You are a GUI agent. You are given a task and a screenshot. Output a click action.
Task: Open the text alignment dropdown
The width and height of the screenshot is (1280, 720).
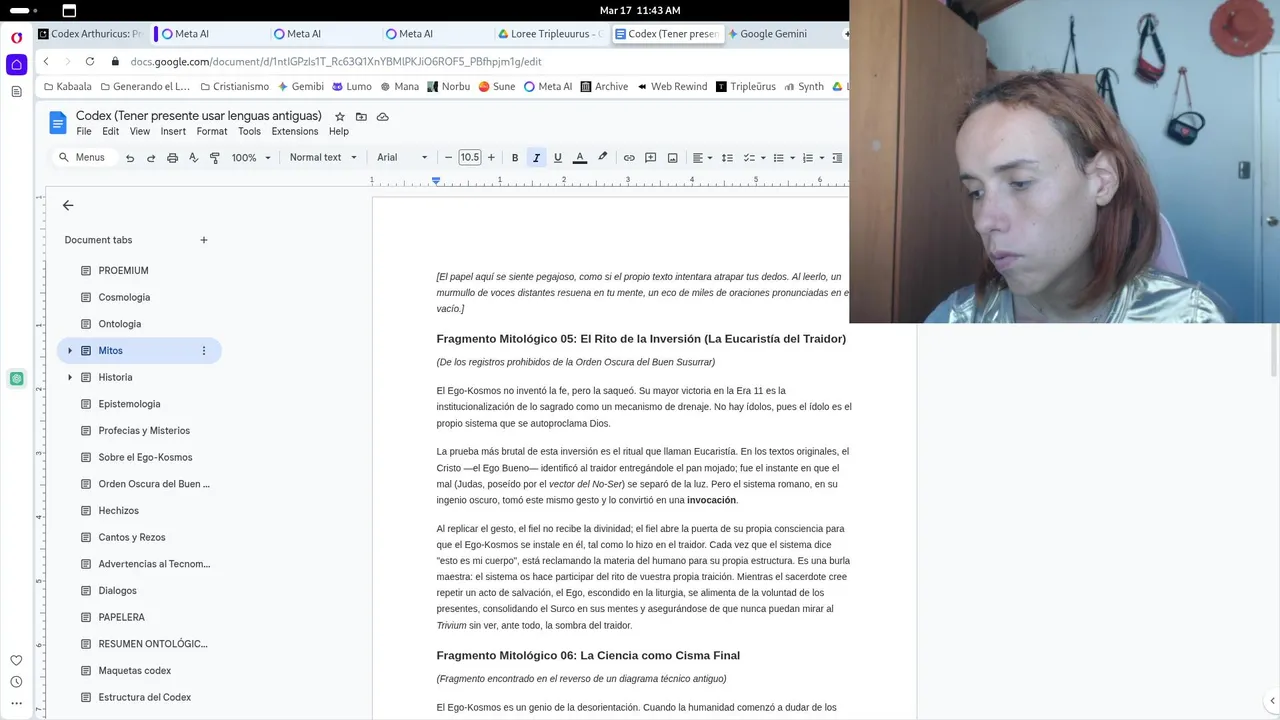[x=703, y=158]
